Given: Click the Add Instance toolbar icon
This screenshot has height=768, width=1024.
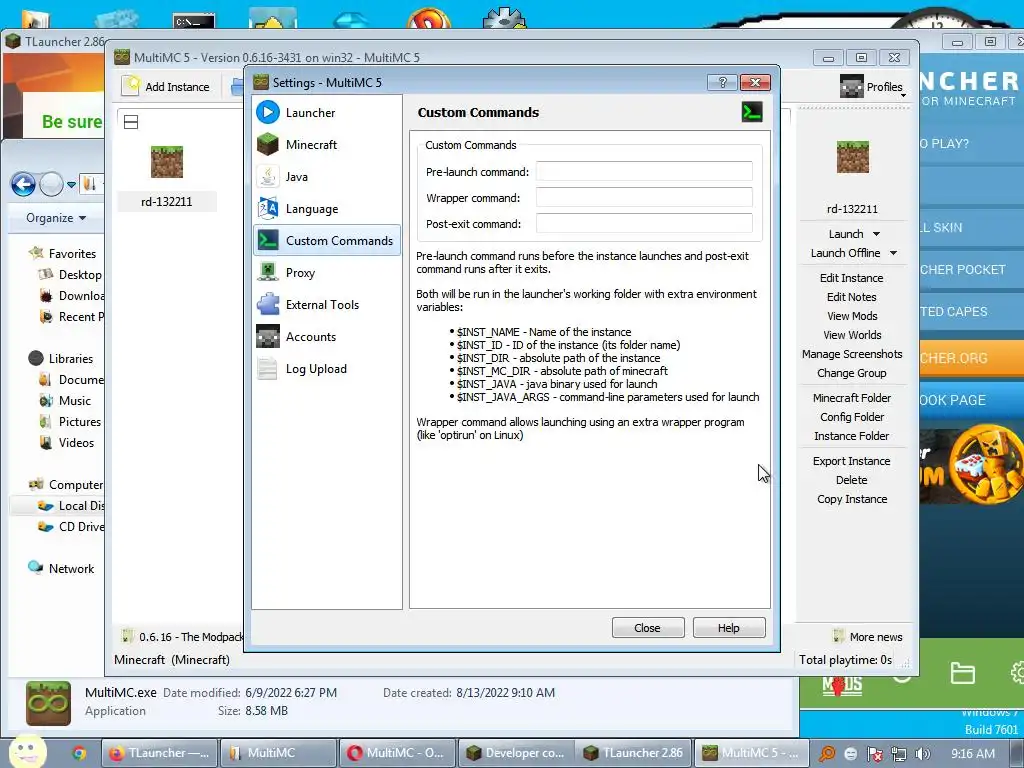Looking at the screenshot, I should tap(131, 86).
